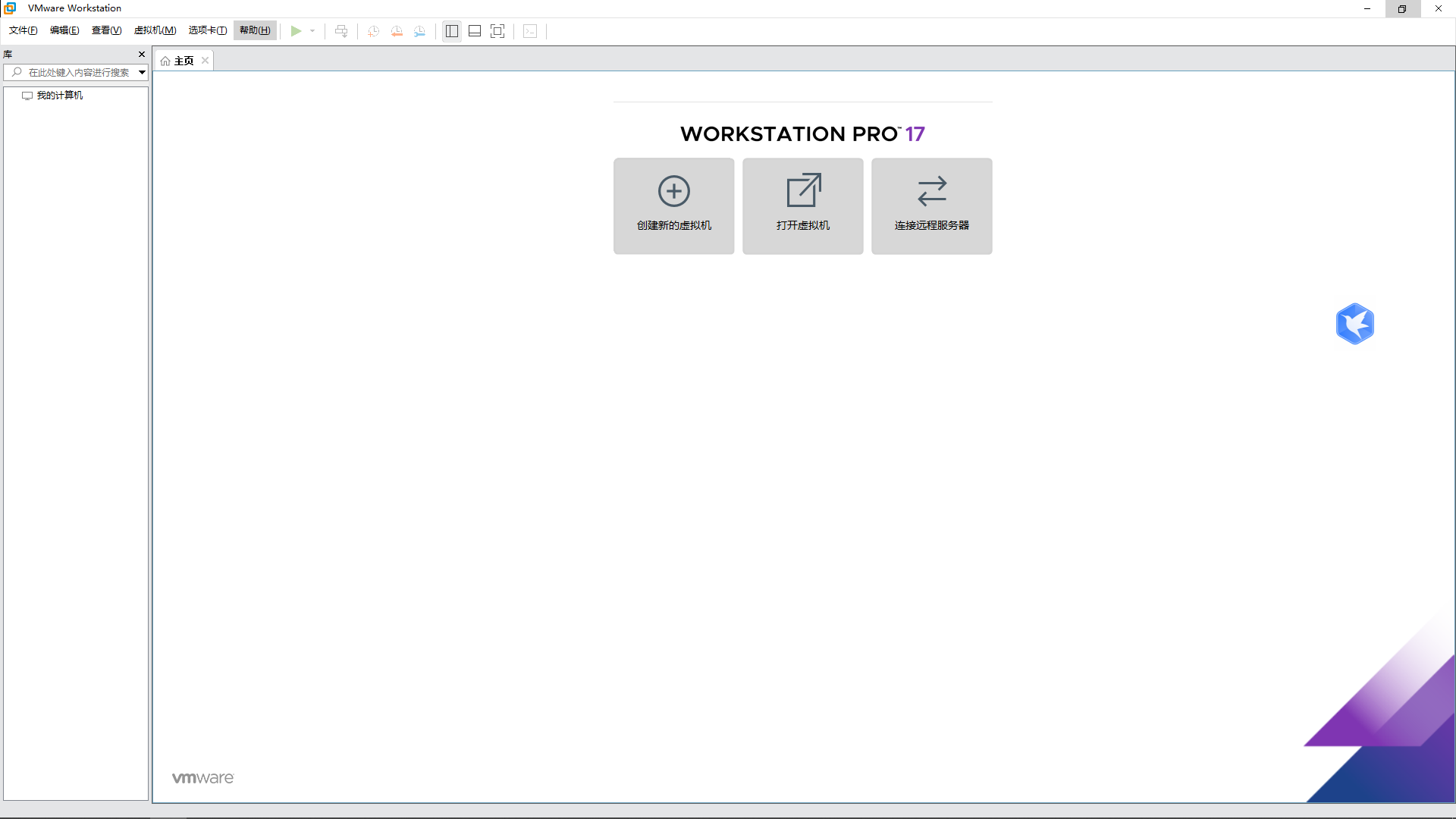1456x819 pixels.
Task: Click the take snapshot clock icon
Action: tap(373, 31)
